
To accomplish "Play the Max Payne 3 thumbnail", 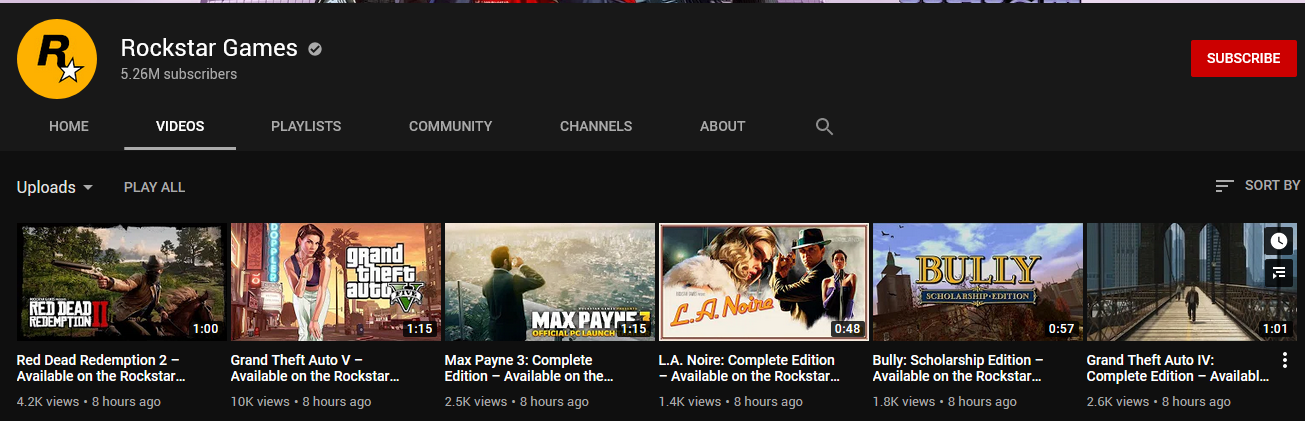I will click(550, 282).
